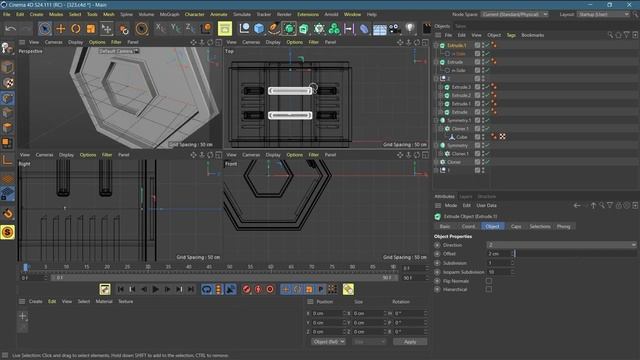Image resolution: width=640 pixels, height=360 pixels.
Task: Click the back arrow in Attributes panel
Action: (577, 206)
